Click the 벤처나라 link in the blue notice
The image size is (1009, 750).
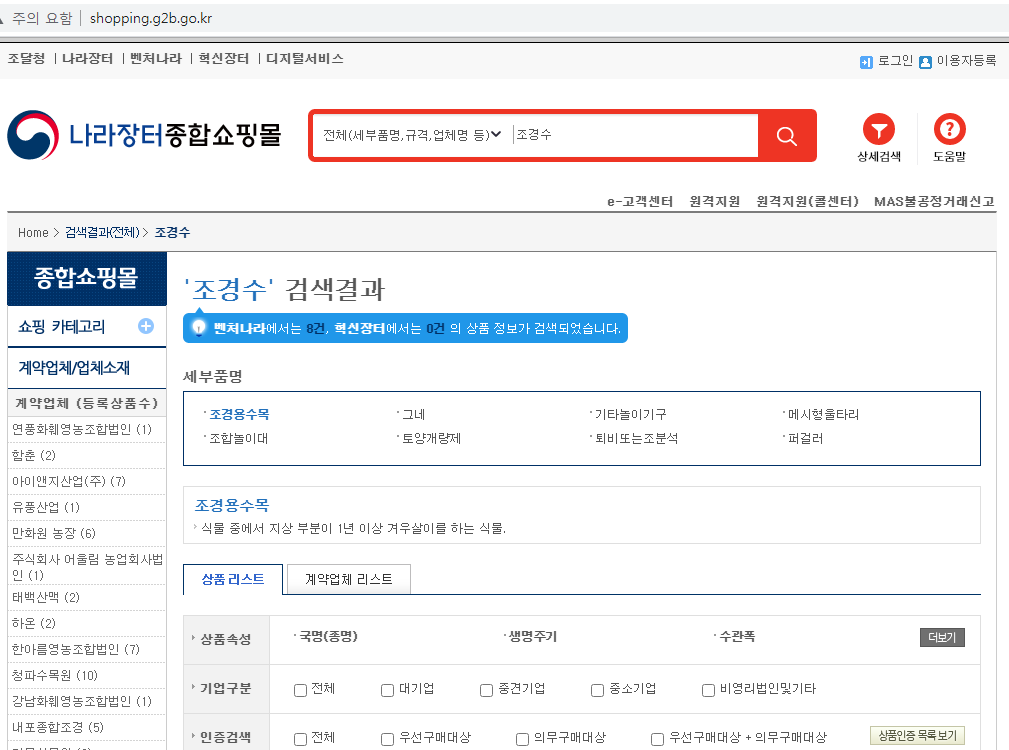[x=239, y=328]
